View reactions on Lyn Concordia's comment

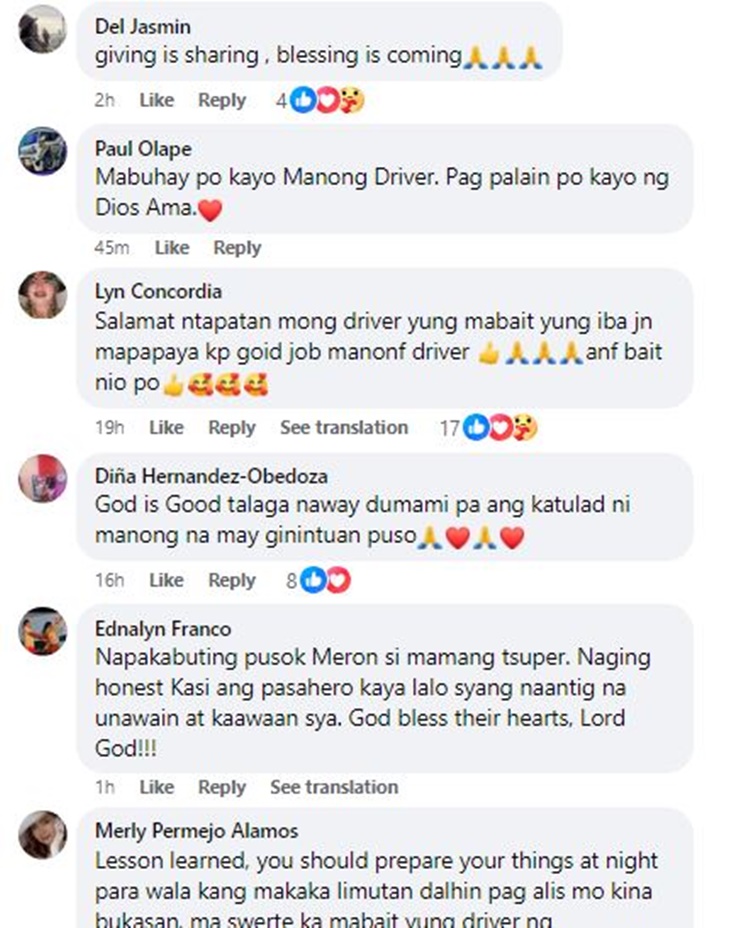488,427
